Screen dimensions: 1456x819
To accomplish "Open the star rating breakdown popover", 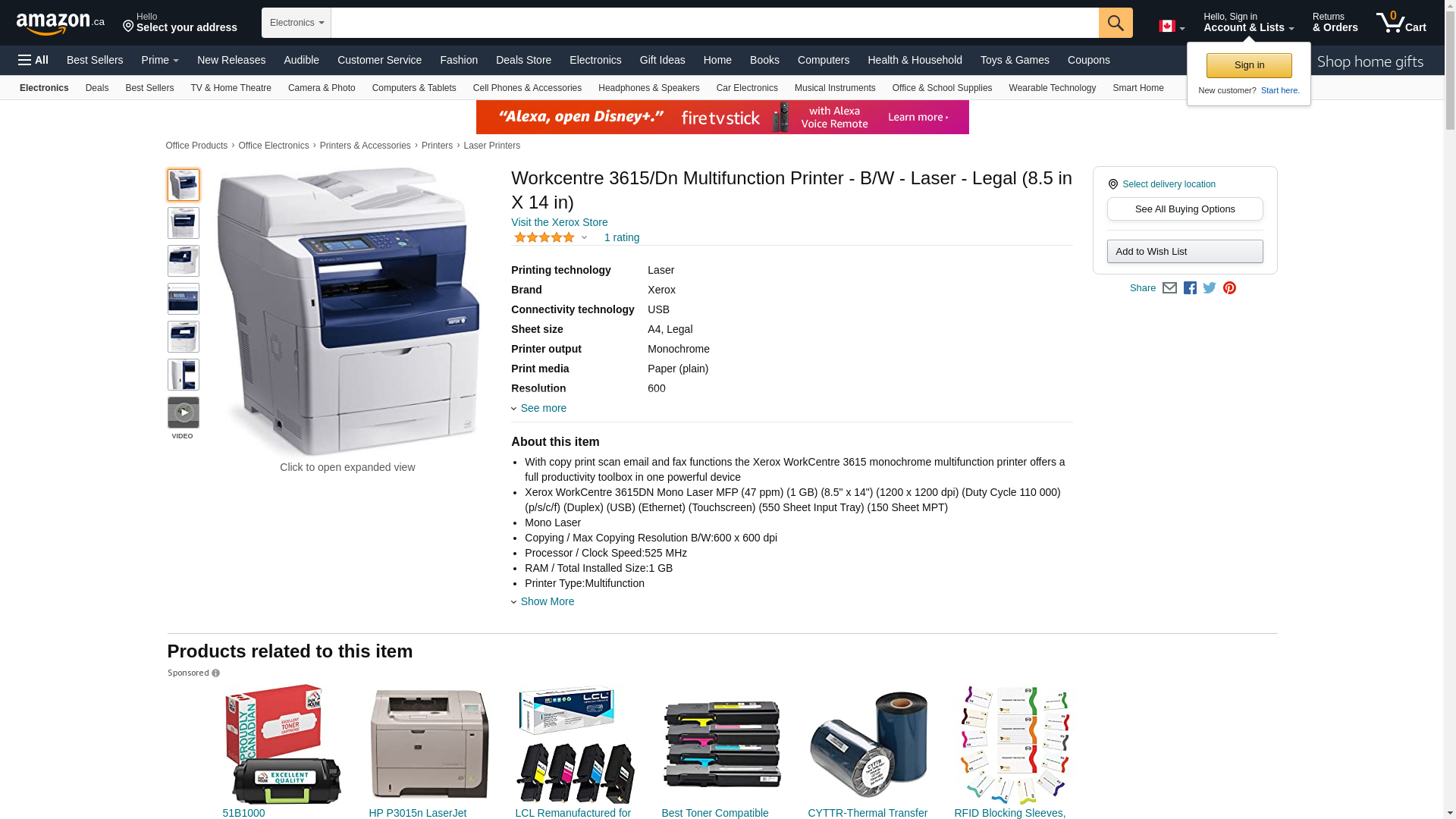I will (x=551, y=237).
